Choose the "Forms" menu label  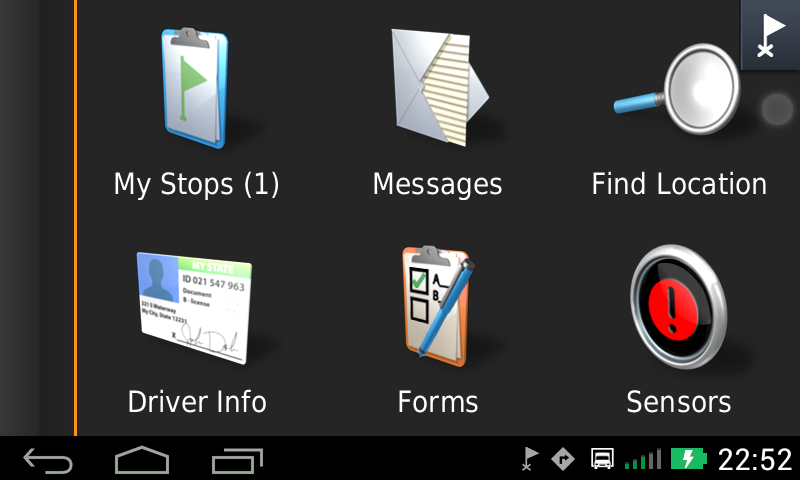[438, 402]
